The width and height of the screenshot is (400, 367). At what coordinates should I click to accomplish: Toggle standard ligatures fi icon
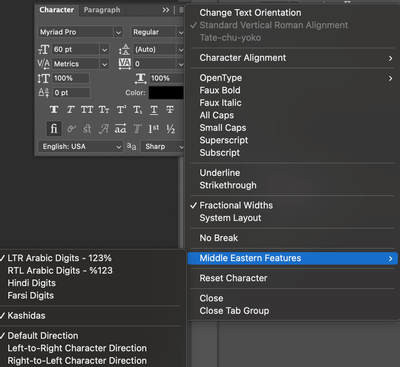point(54,129)
